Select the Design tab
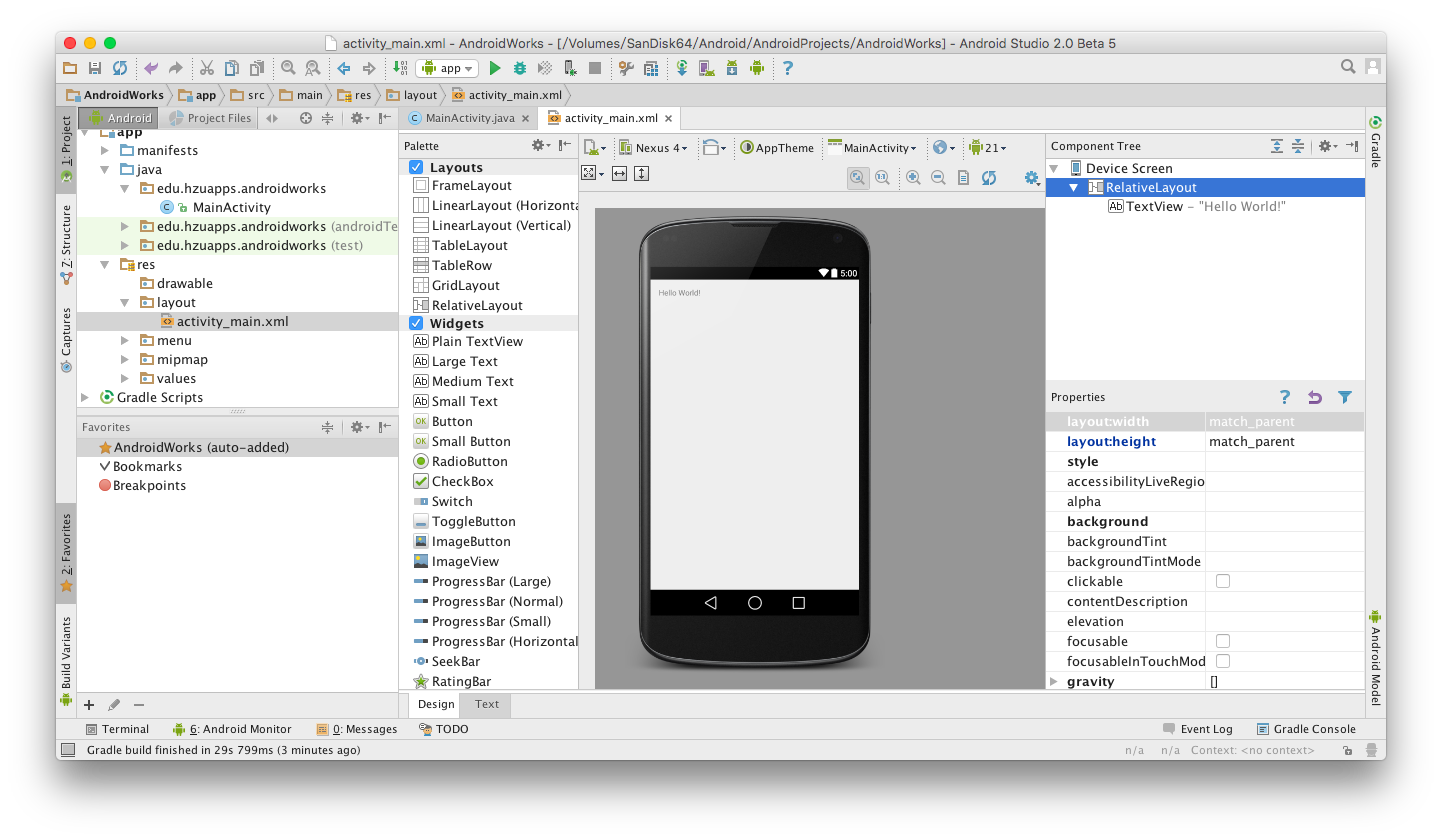Viewport: 1442px width, 840px height. click(436, 704)
